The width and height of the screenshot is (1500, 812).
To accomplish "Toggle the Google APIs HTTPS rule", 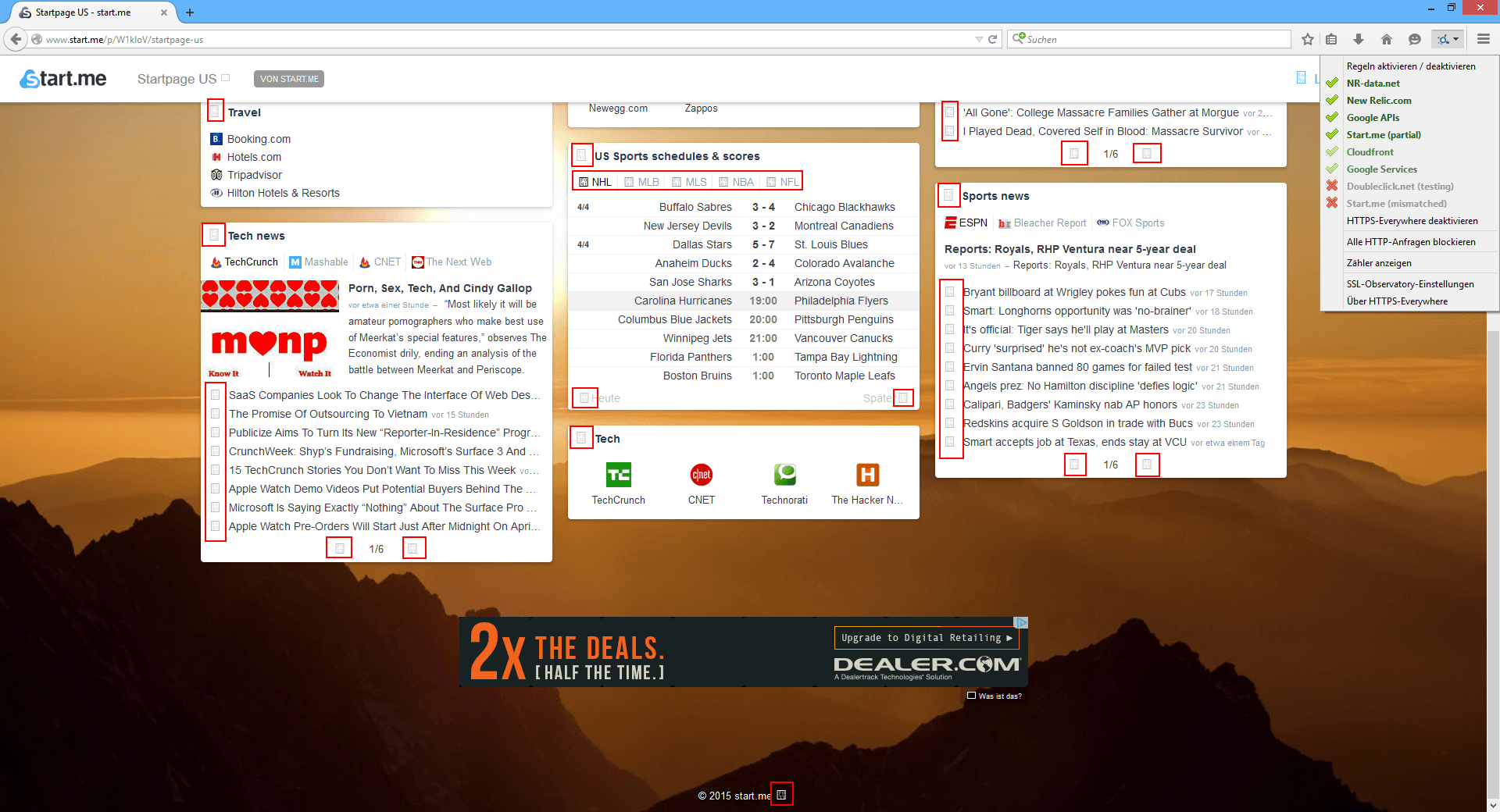I will (x=1373, y=118).
